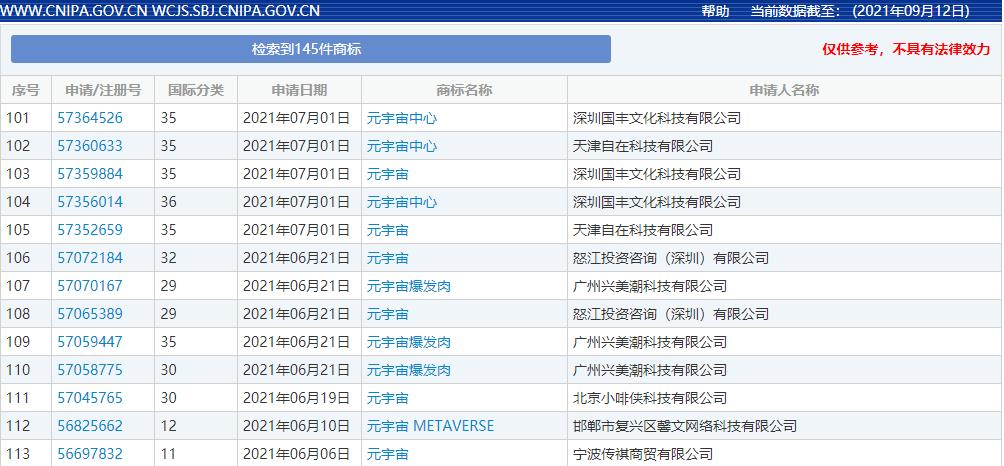Select applicant 宁波传祺商贸有限公司
The image size is (1004, 466).
(643, 454)
